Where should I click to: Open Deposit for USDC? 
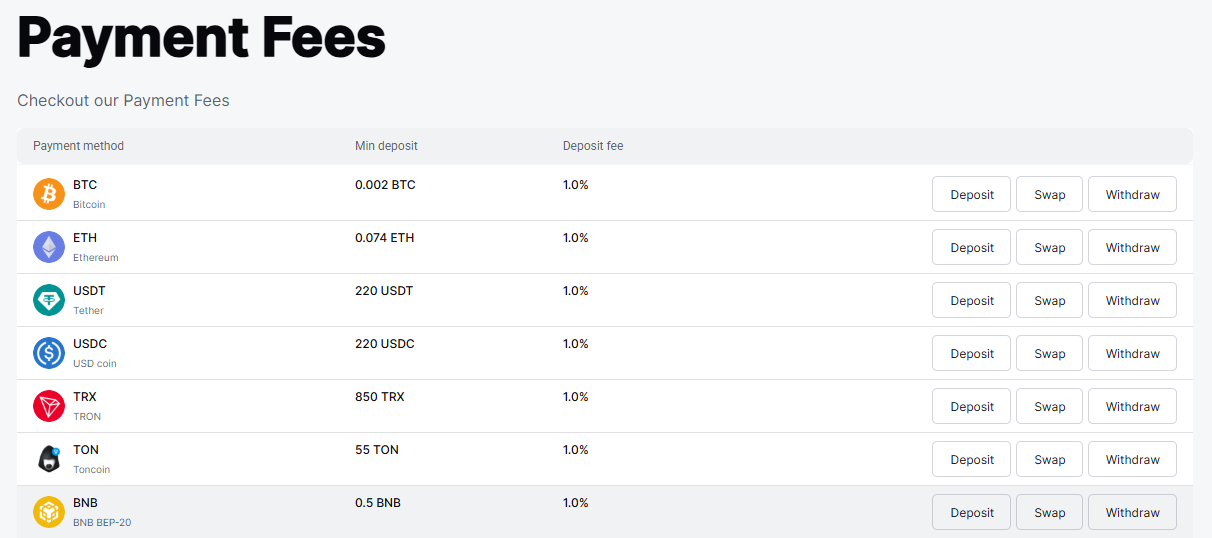(971, 353)
